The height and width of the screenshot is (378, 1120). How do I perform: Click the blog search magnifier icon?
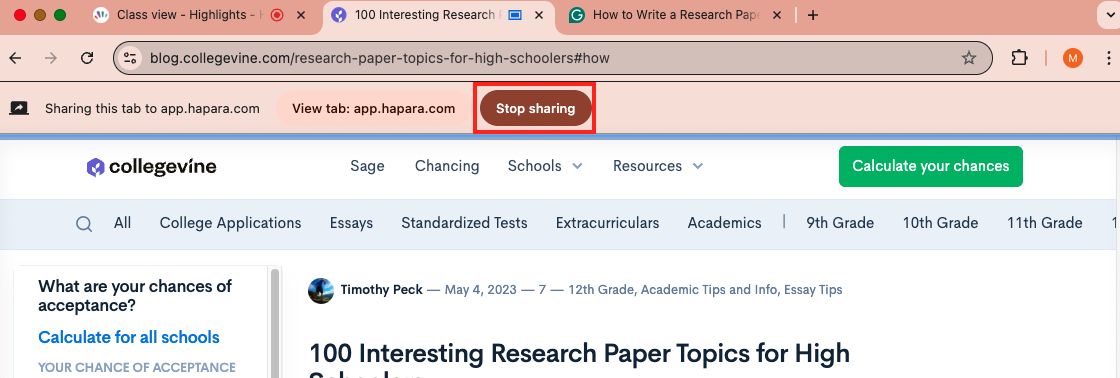point(84,224)
